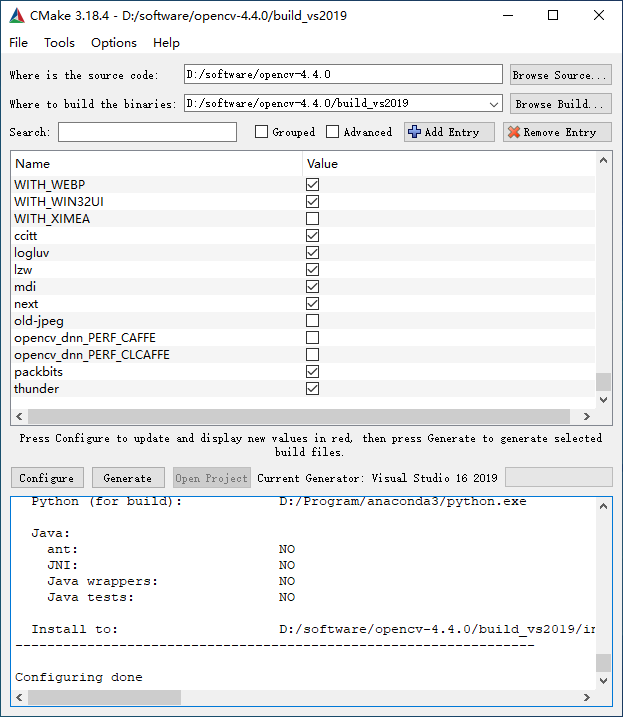
Task: Select the old-jpeg entry name
Action: pyautogui.click(x=39, y=321)
